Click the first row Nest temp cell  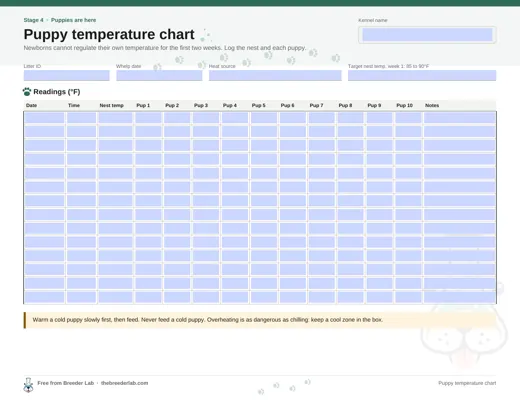coord(116,118)
